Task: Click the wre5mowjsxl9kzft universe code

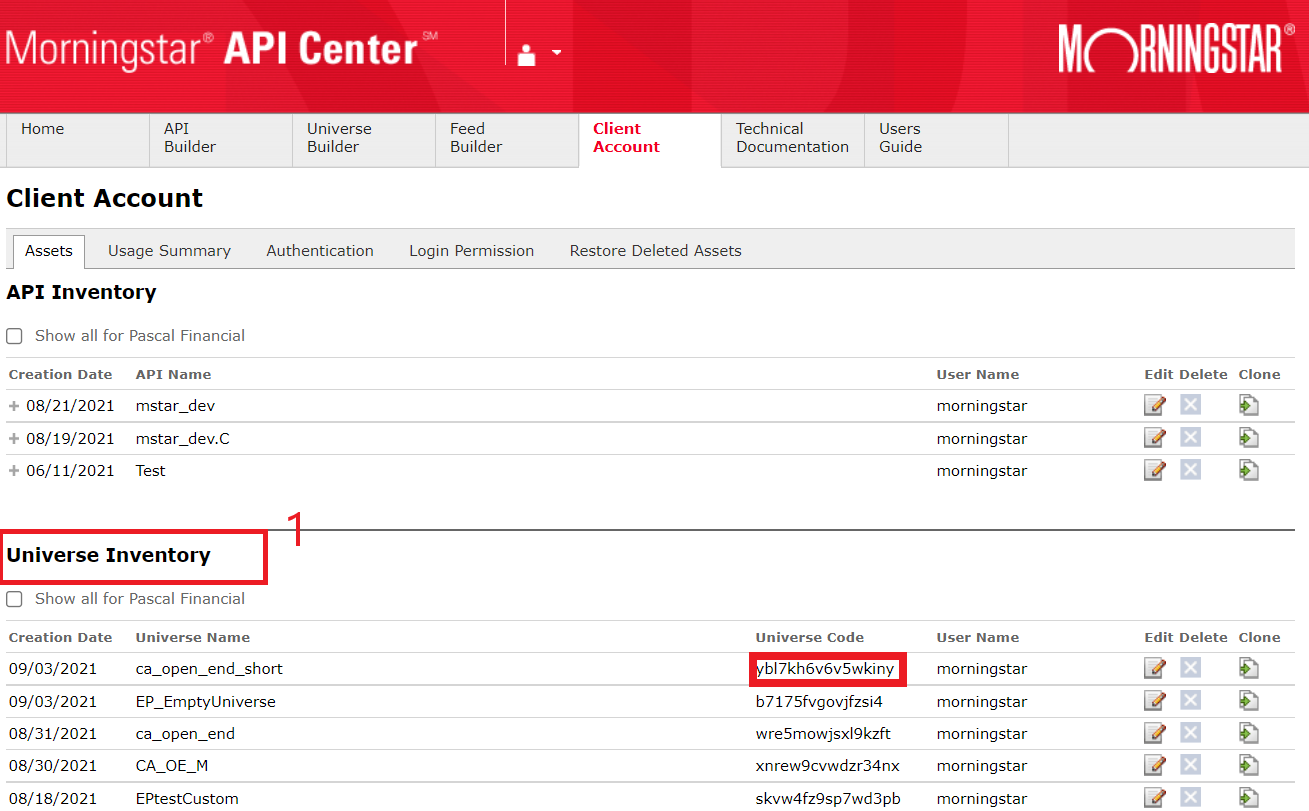Action: point(823,734)
